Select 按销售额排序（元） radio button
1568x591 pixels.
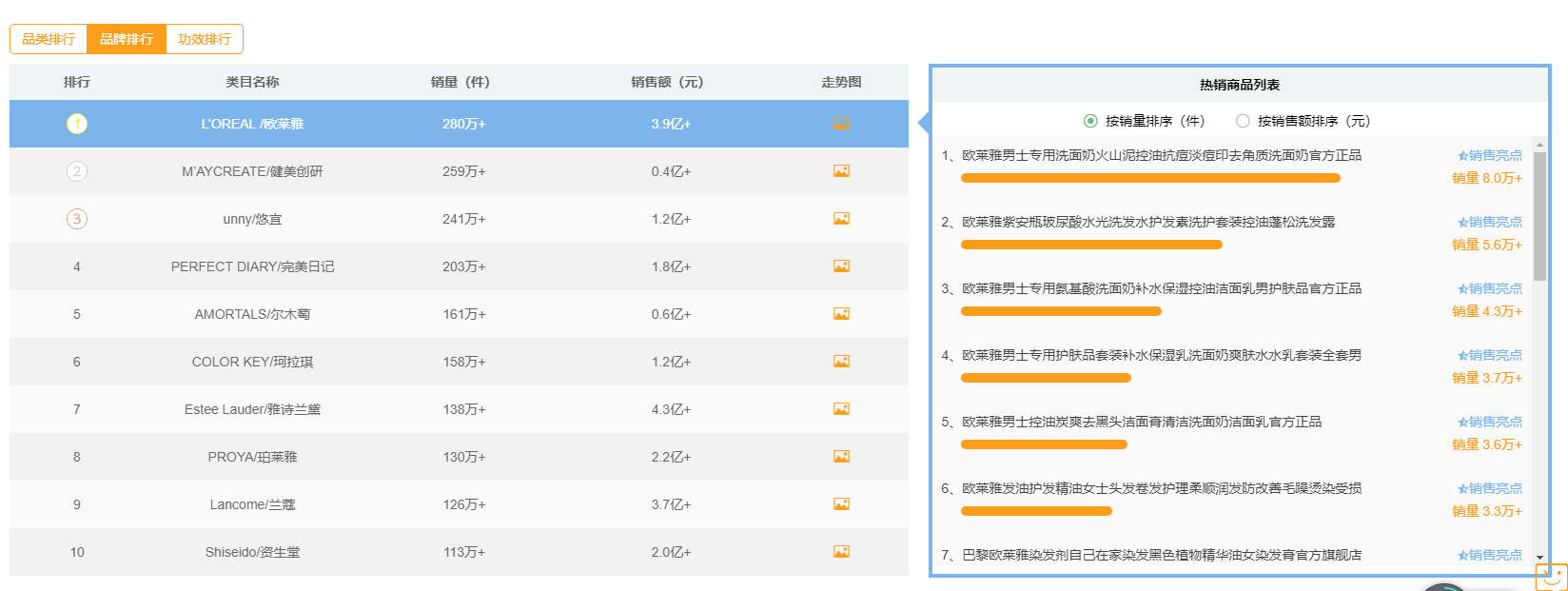coord(1243,121)
